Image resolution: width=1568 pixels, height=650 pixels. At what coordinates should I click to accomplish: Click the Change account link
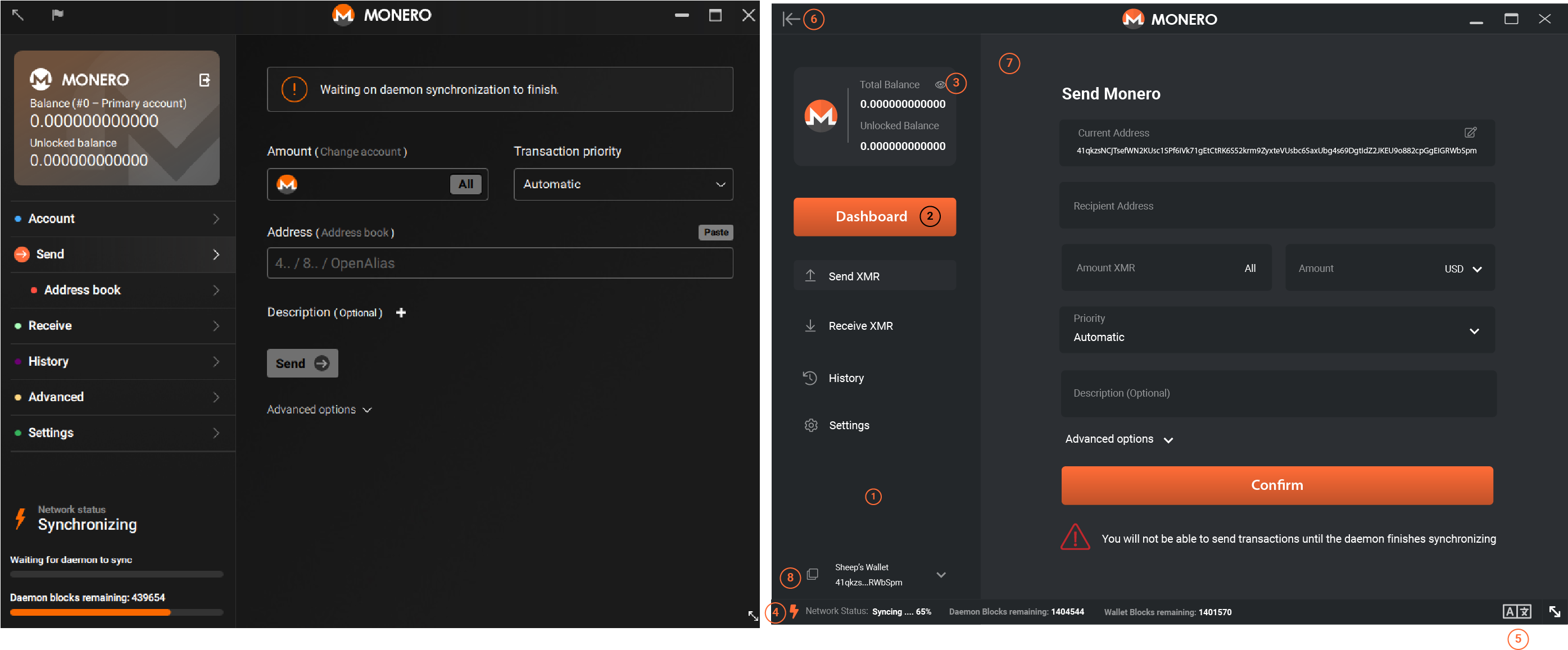point(360,152)
